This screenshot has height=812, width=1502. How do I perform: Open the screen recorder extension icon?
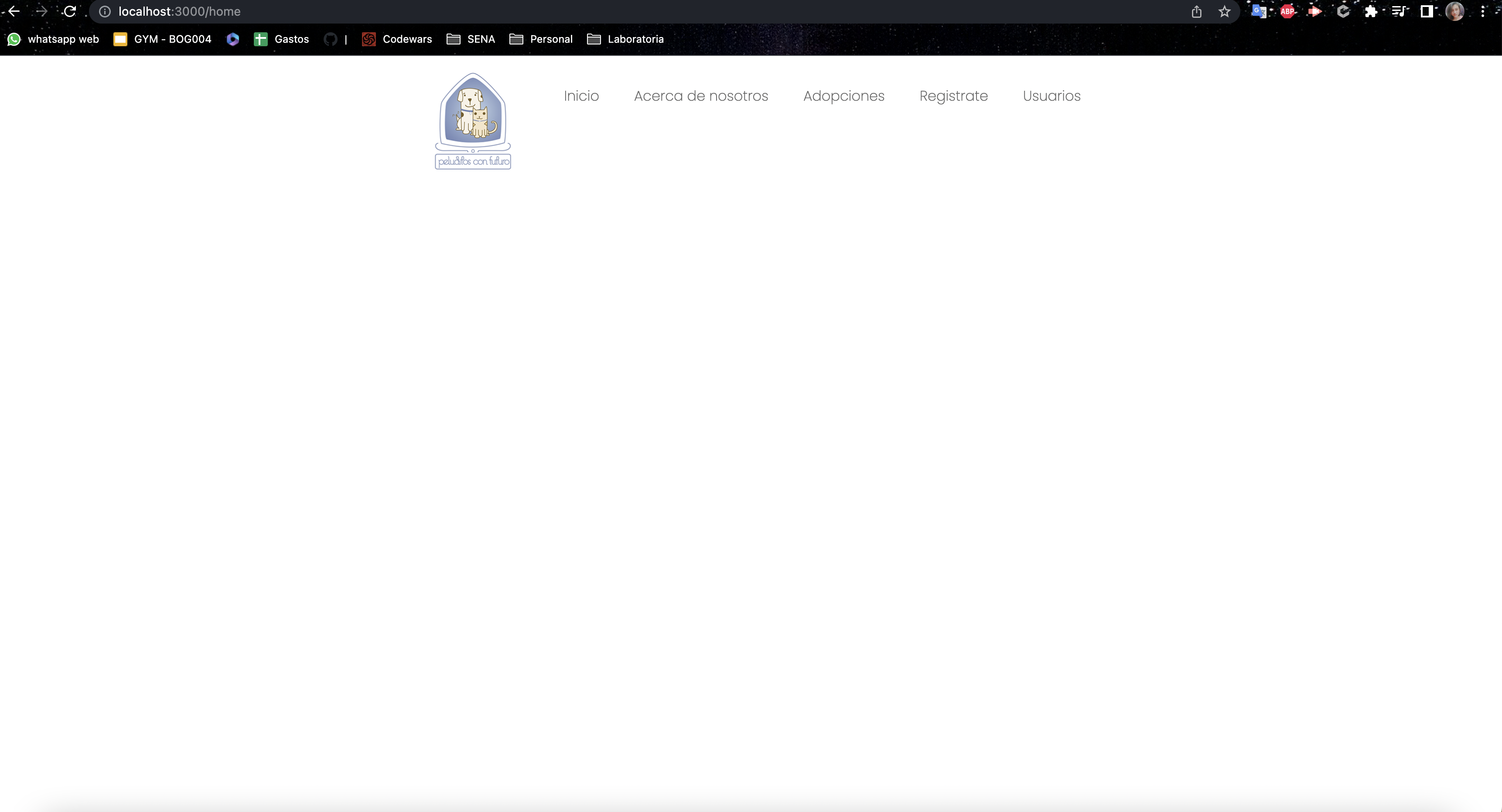pos(1315,11)
